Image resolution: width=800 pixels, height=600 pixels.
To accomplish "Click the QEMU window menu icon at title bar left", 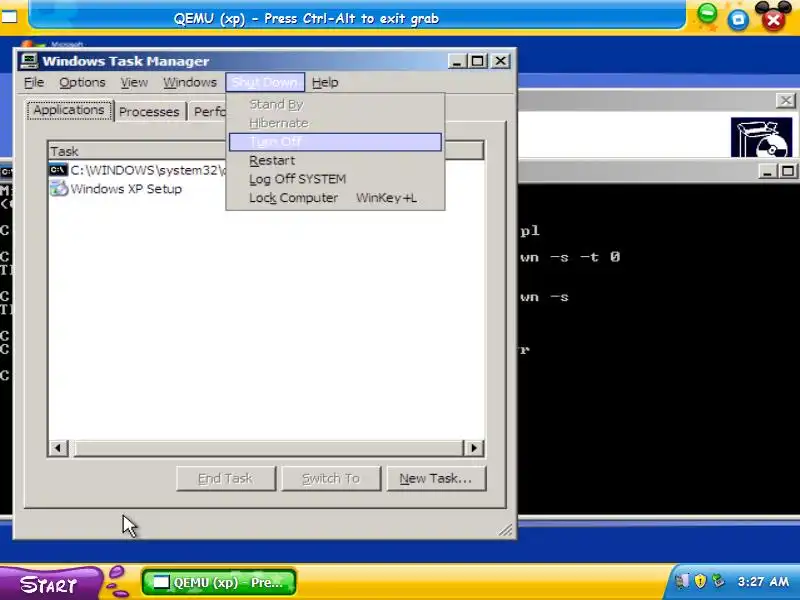I will click(9, 17).
